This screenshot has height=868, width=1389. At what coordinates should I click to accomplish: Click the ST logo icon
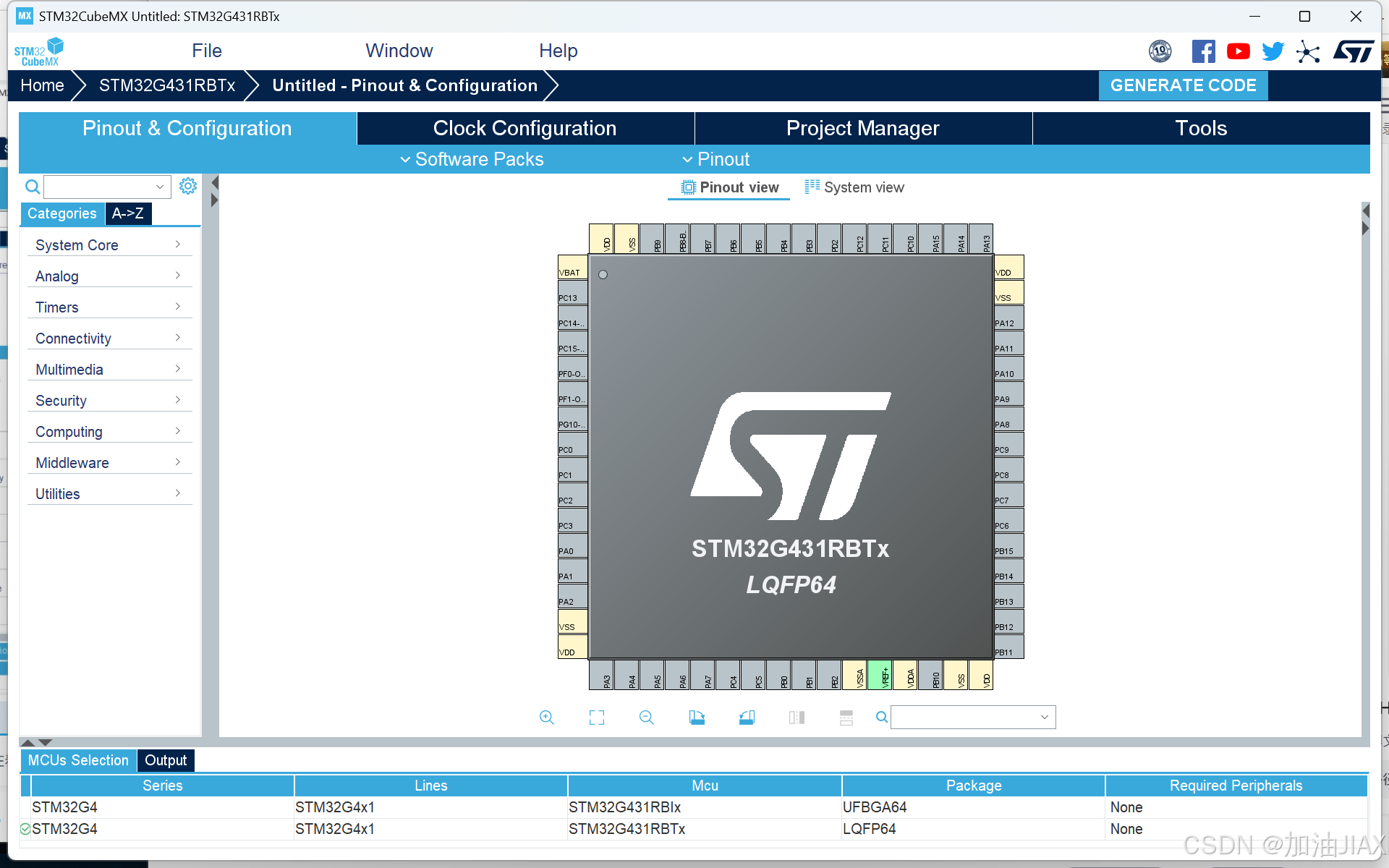coord(1354,51)
